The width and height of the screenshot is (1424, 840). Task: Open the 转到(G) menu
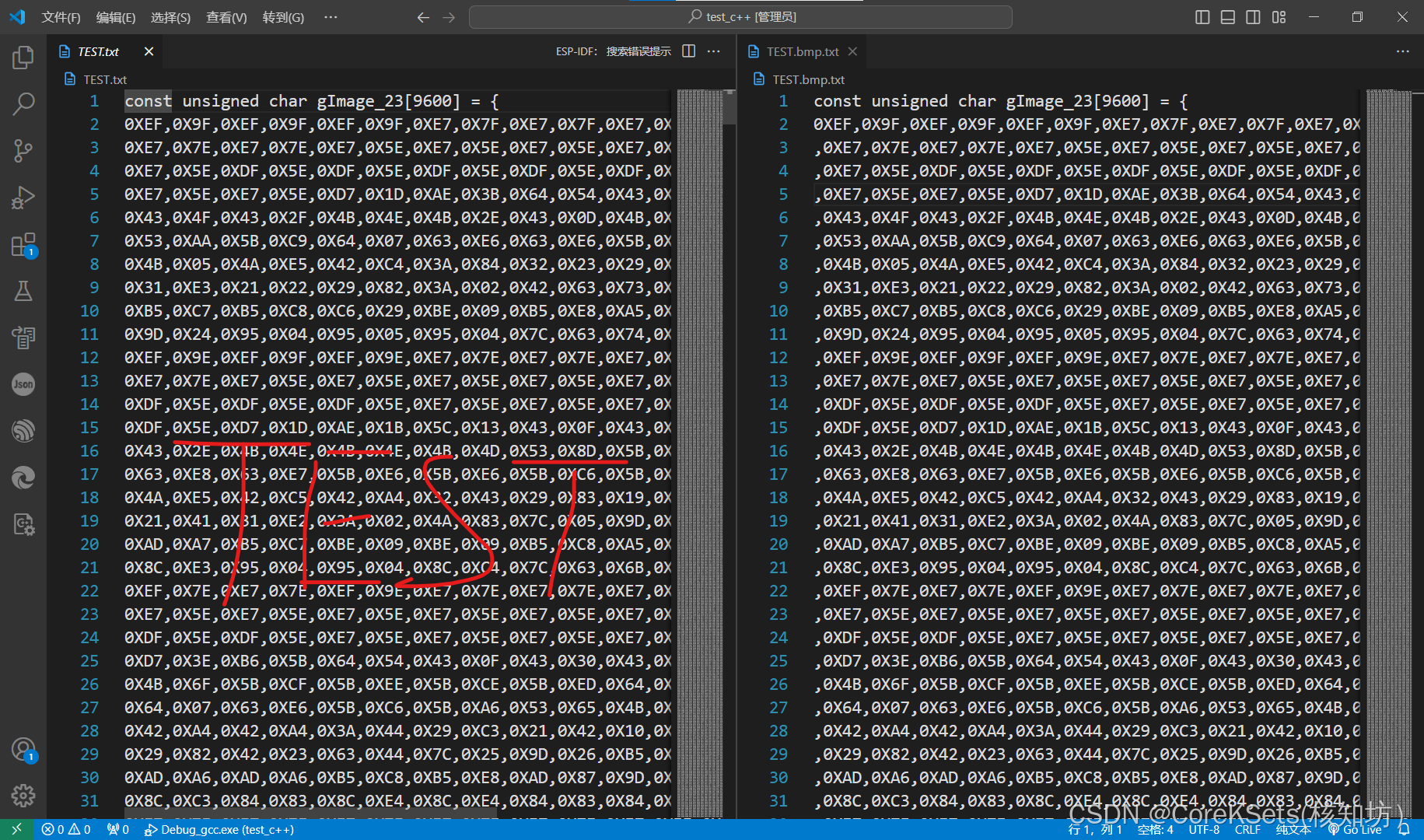(282, 16)
